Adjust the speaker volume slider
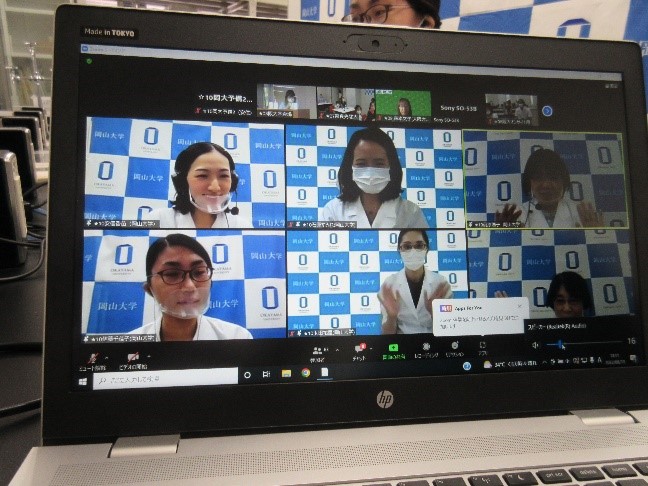 click(x=584, y=343)
